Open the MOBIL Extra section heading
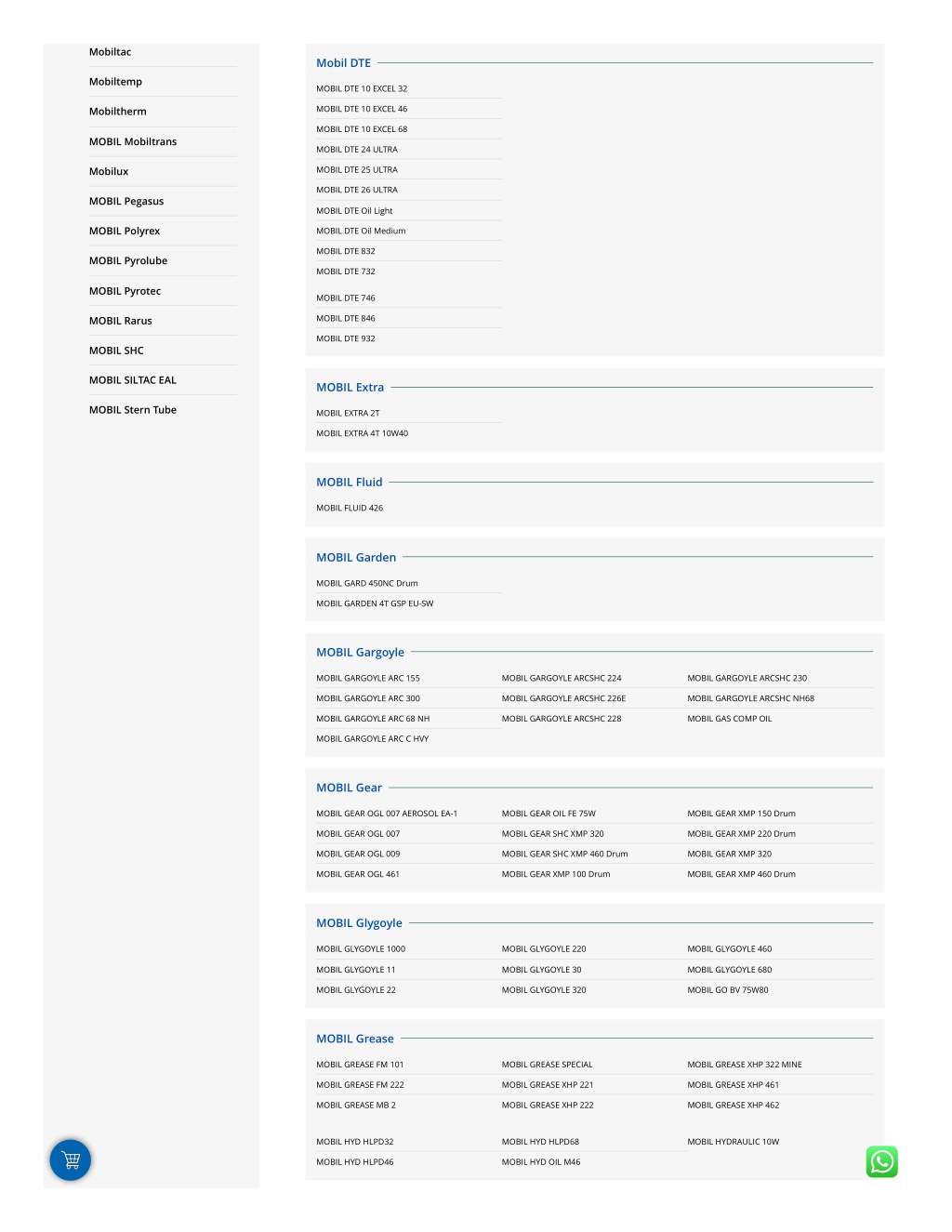952x1232 pixels. coord(350,388)
